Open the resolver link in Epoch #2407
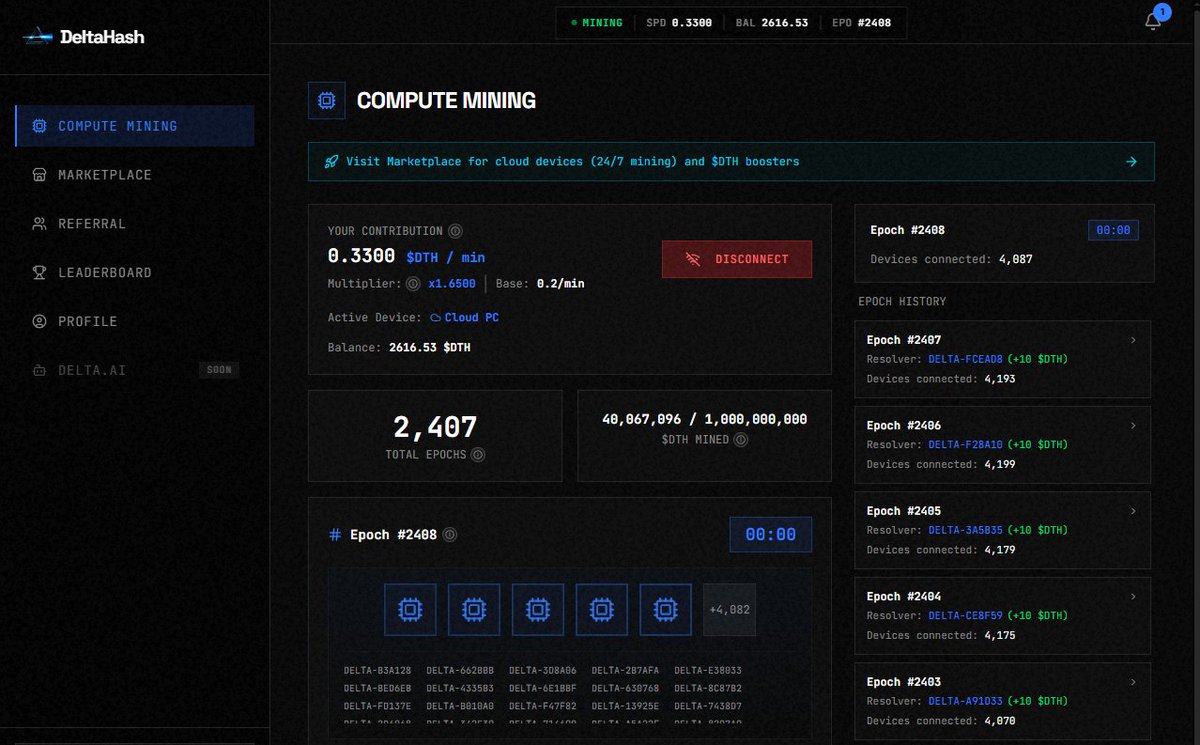This screenshot has height=745, width=1200. pyautogui.click(x=965, y=359)
